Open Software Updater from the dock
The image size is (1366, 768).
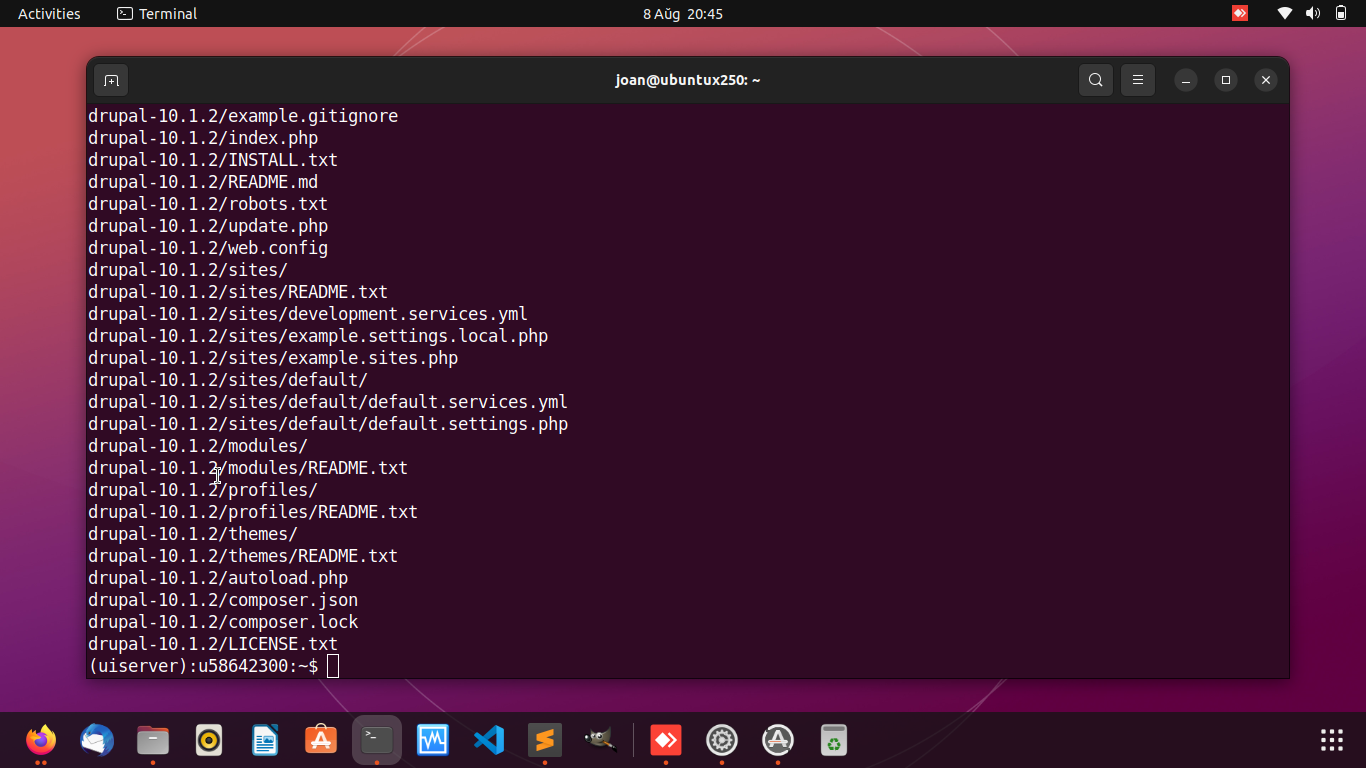coord(778,740)
